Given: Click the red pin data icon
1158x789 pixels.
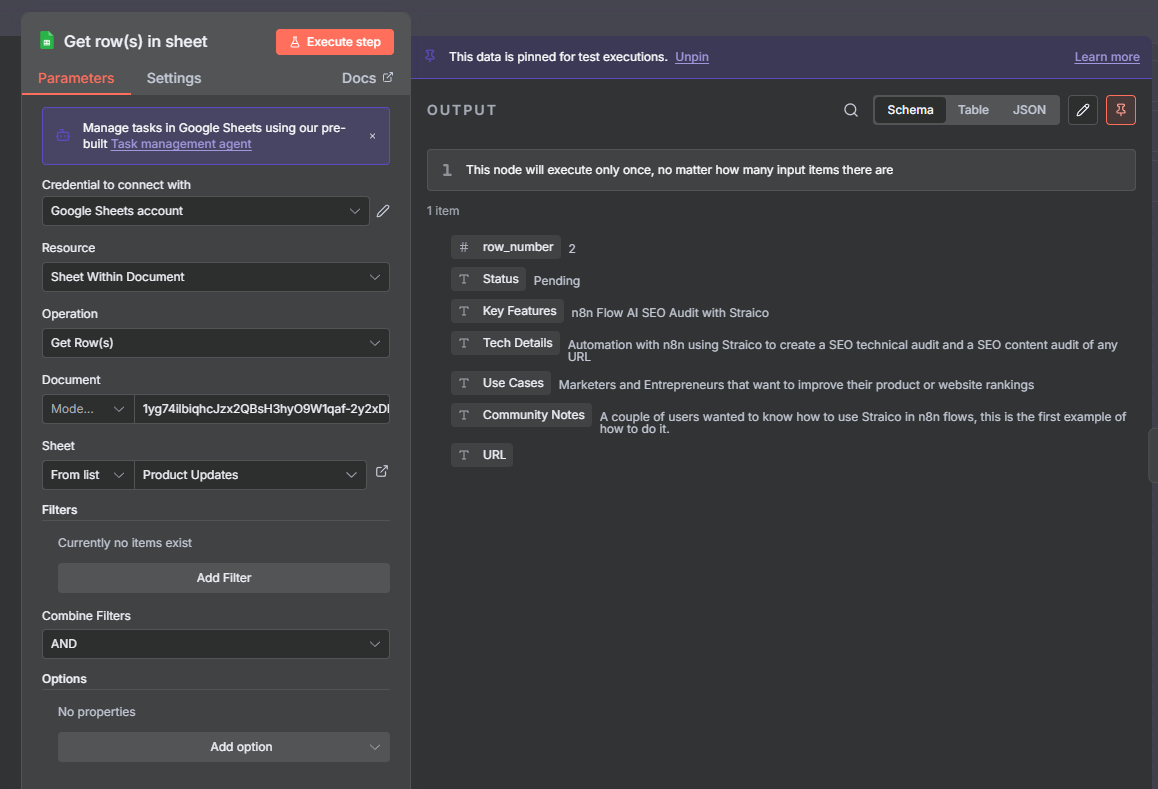Looking at the screenshot, I should click(x=1120, y=110).
